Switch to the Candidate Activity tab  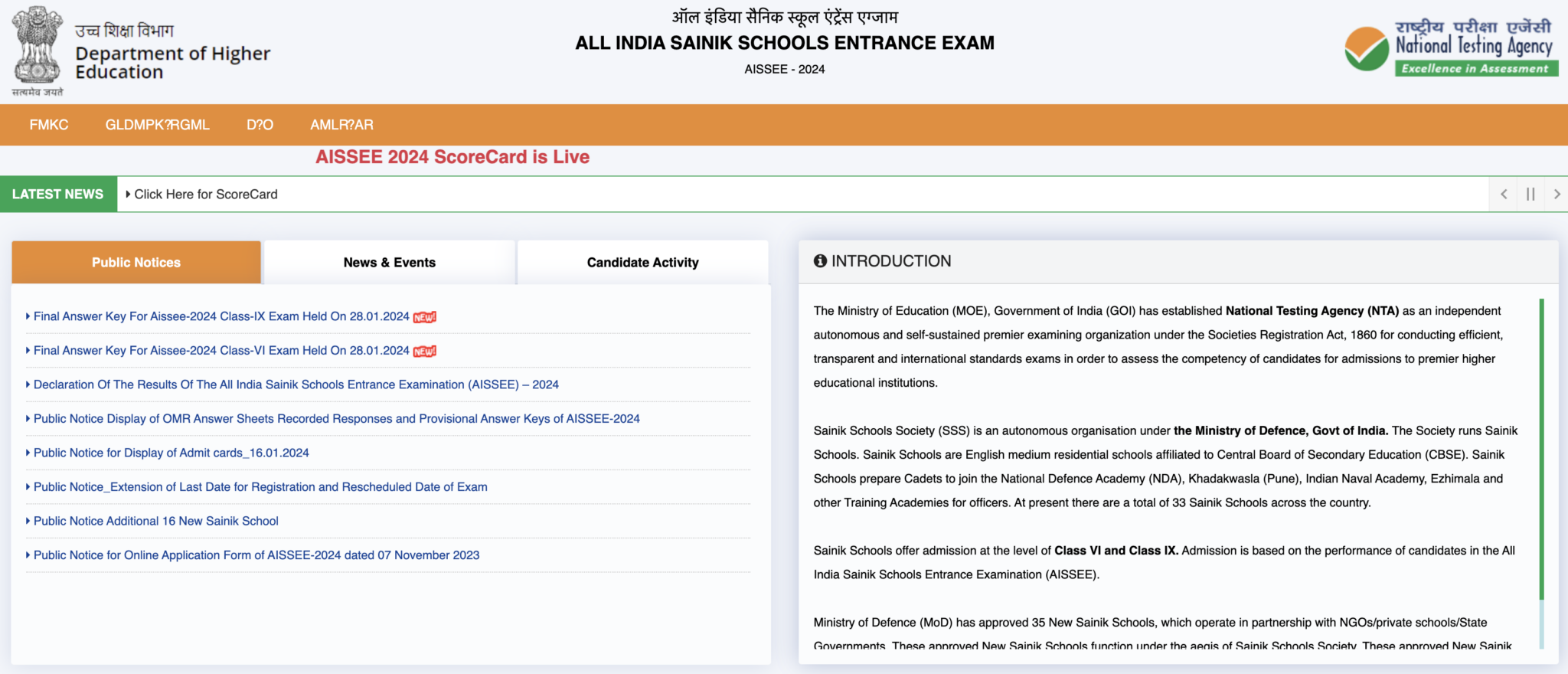pyautogui.click(x=643, y=263)
